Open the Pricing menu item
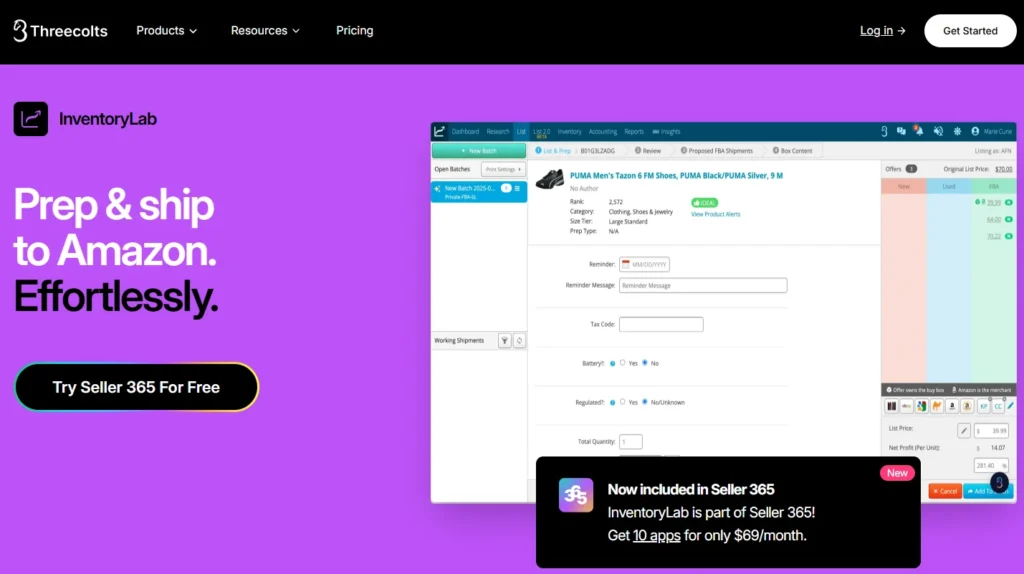This screenshot has width=1024, height=574. 354,31
